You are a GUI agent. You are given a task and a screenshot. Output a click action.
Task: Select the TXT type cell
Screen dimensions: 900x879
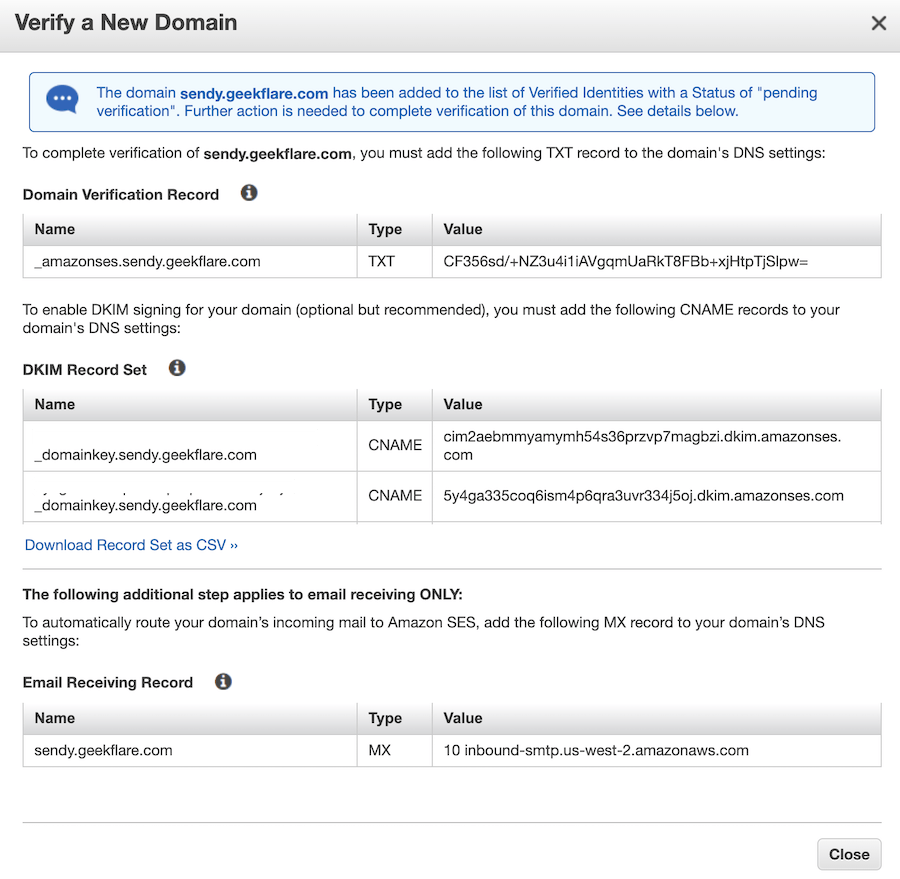382,261
